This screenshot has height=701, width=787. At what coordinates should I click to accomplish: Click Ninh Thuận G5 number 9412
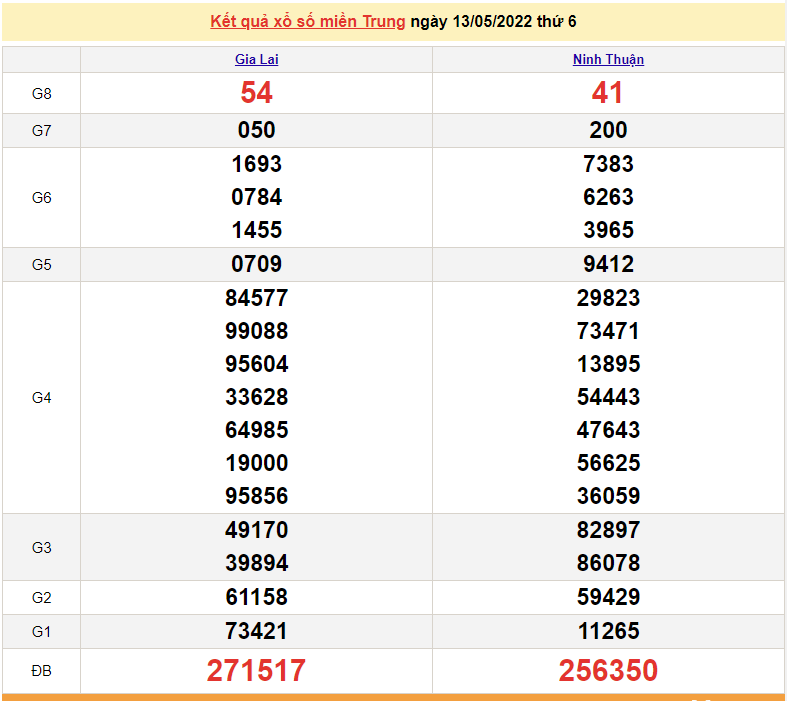tap(608, 264)
